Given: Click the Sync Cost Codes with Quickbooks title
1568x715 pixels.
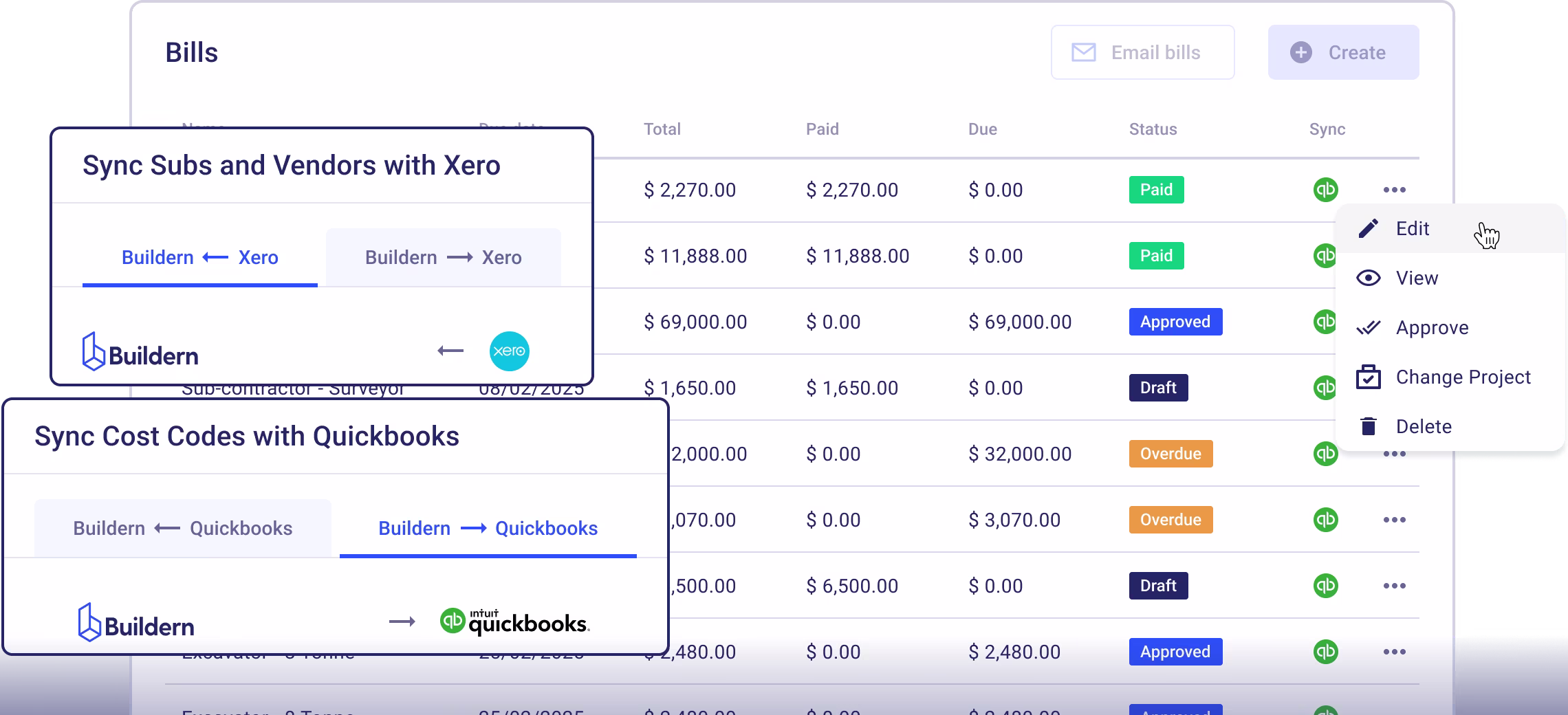Looking at the screenshot, I should (x=247, y=437).
